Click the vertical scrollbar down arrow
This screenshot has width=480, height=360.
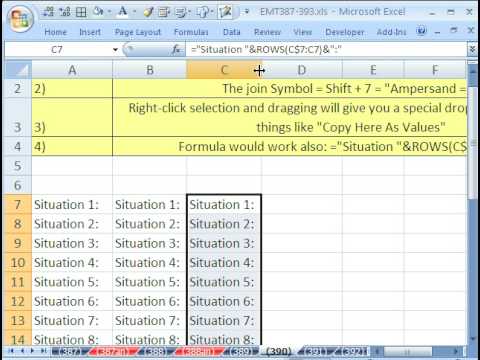pyautogui.click(x=472, y=339)
